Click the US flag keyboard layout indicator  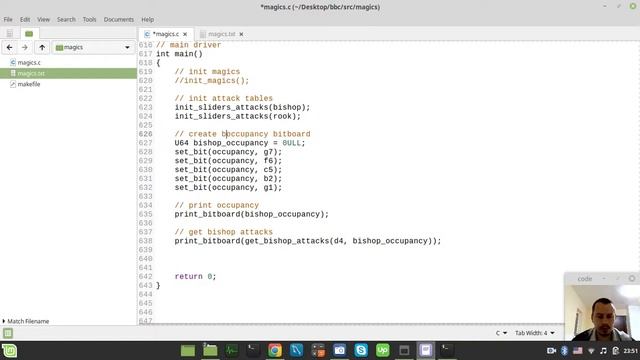[578, 351]
